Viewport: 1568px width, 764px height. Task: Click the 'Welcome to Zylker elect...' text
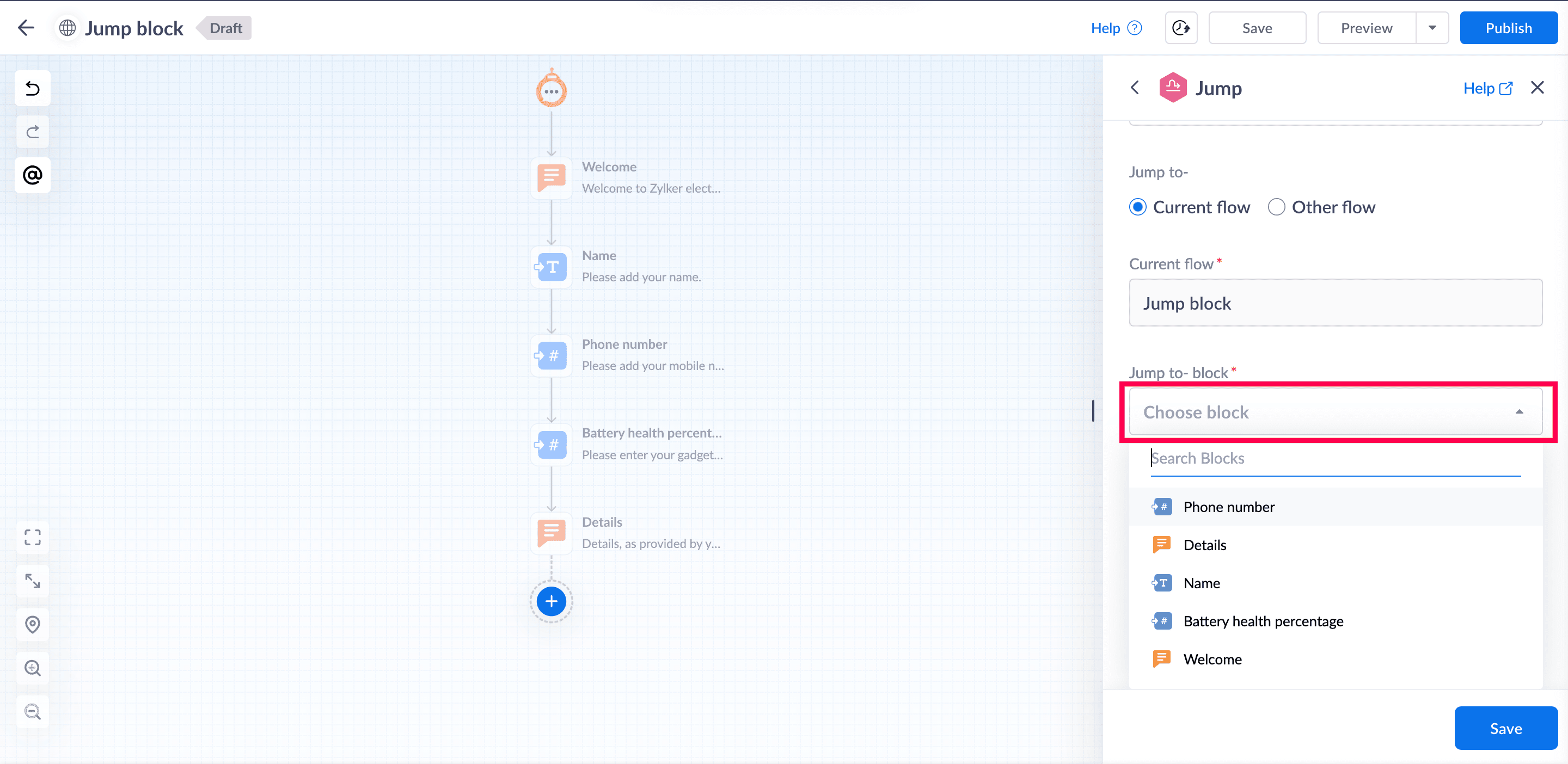click(x=651, y=189)
